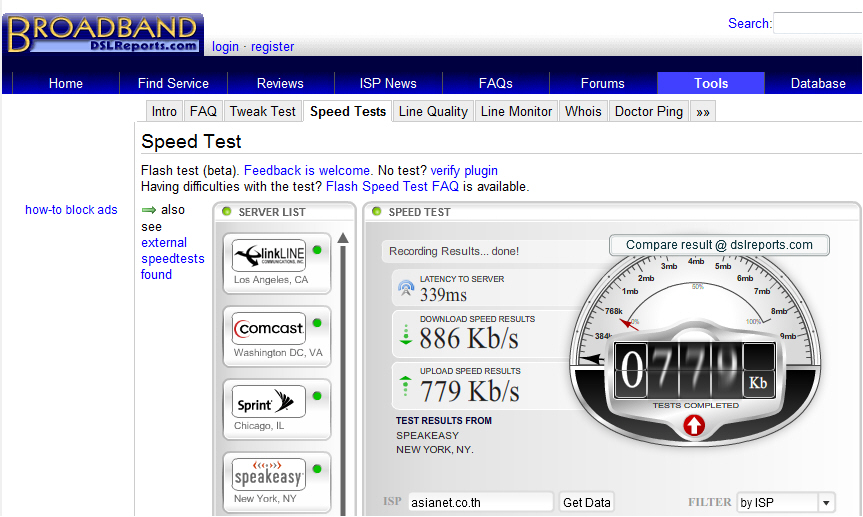This screenshot has width=863, height=517.
Task: Click the '886 Kb/s' download result
Action: click(x=469, y=338)
